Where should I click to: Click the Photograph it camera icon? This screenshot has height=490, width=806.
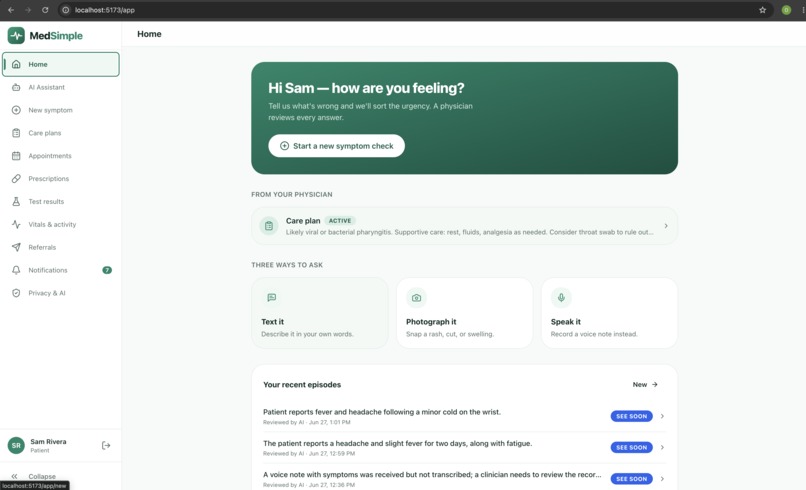coord(416,298)
